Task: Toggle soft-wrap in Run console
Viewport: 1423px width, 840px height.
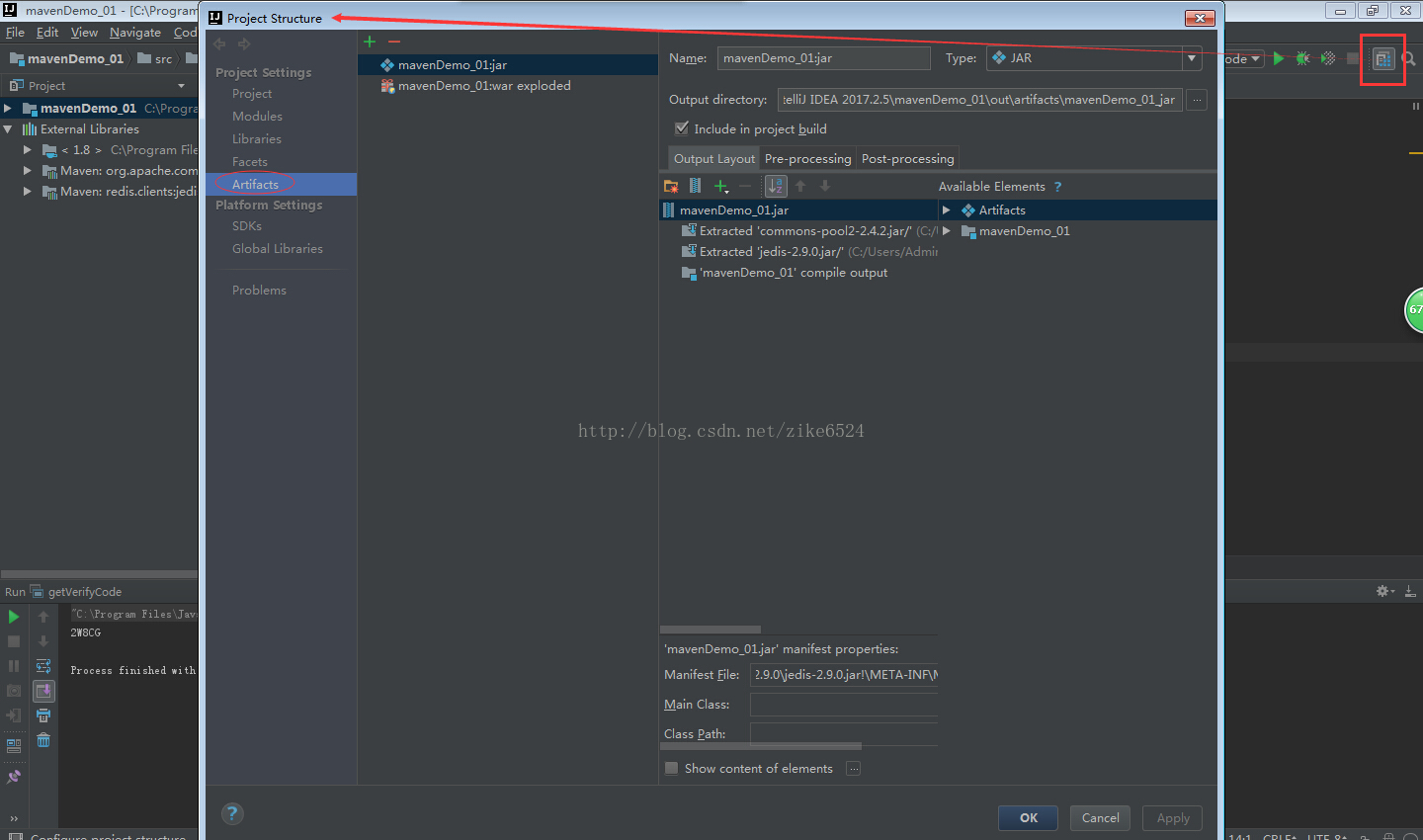Action: [43, 666]
